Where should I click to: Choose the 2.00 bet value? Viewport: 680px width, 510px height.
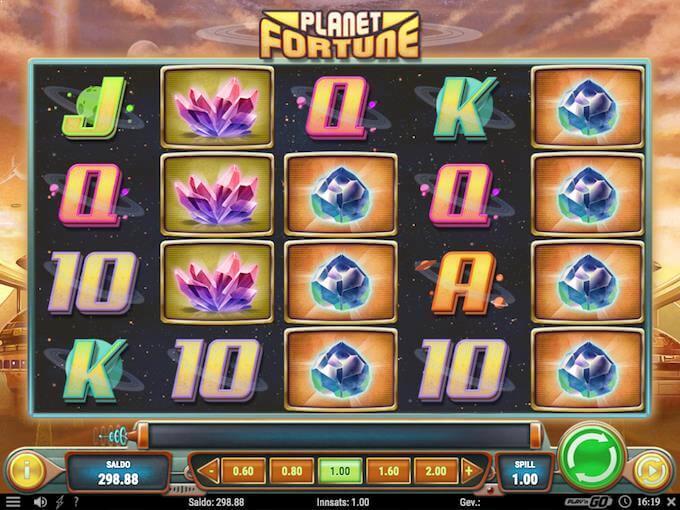click(436, 471)
